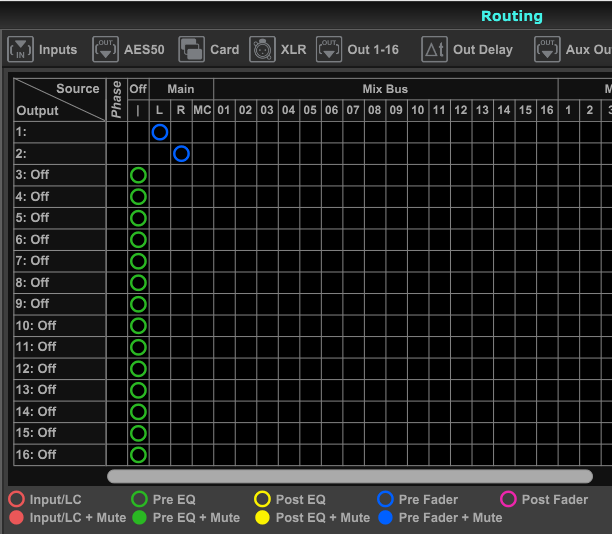Viewport: 612px width, 534px height.
Task: Click the Phase cell for output 2
Action: coord(117,153)
